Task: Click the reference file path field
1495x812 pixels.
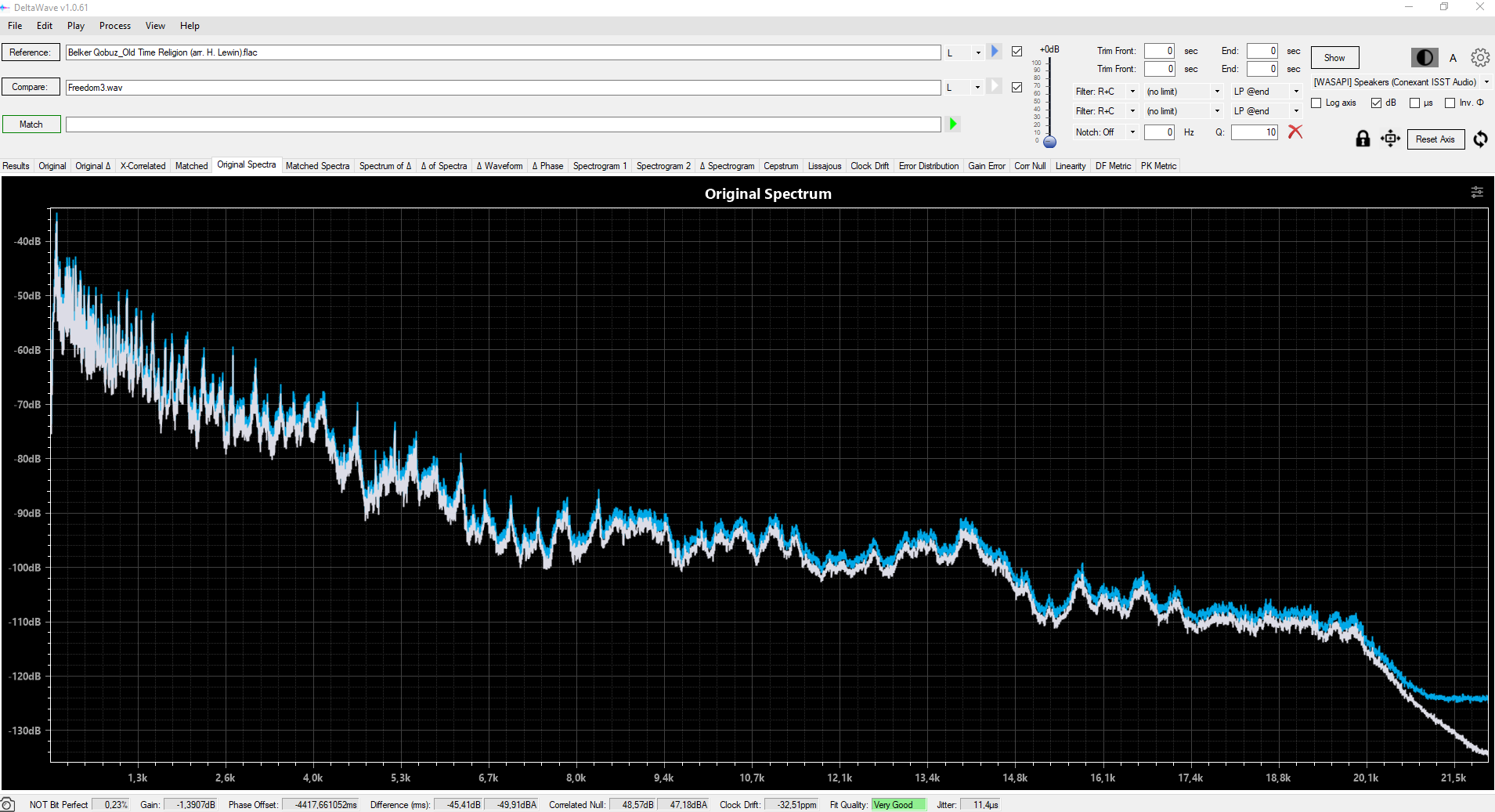Action: (503, 52)
